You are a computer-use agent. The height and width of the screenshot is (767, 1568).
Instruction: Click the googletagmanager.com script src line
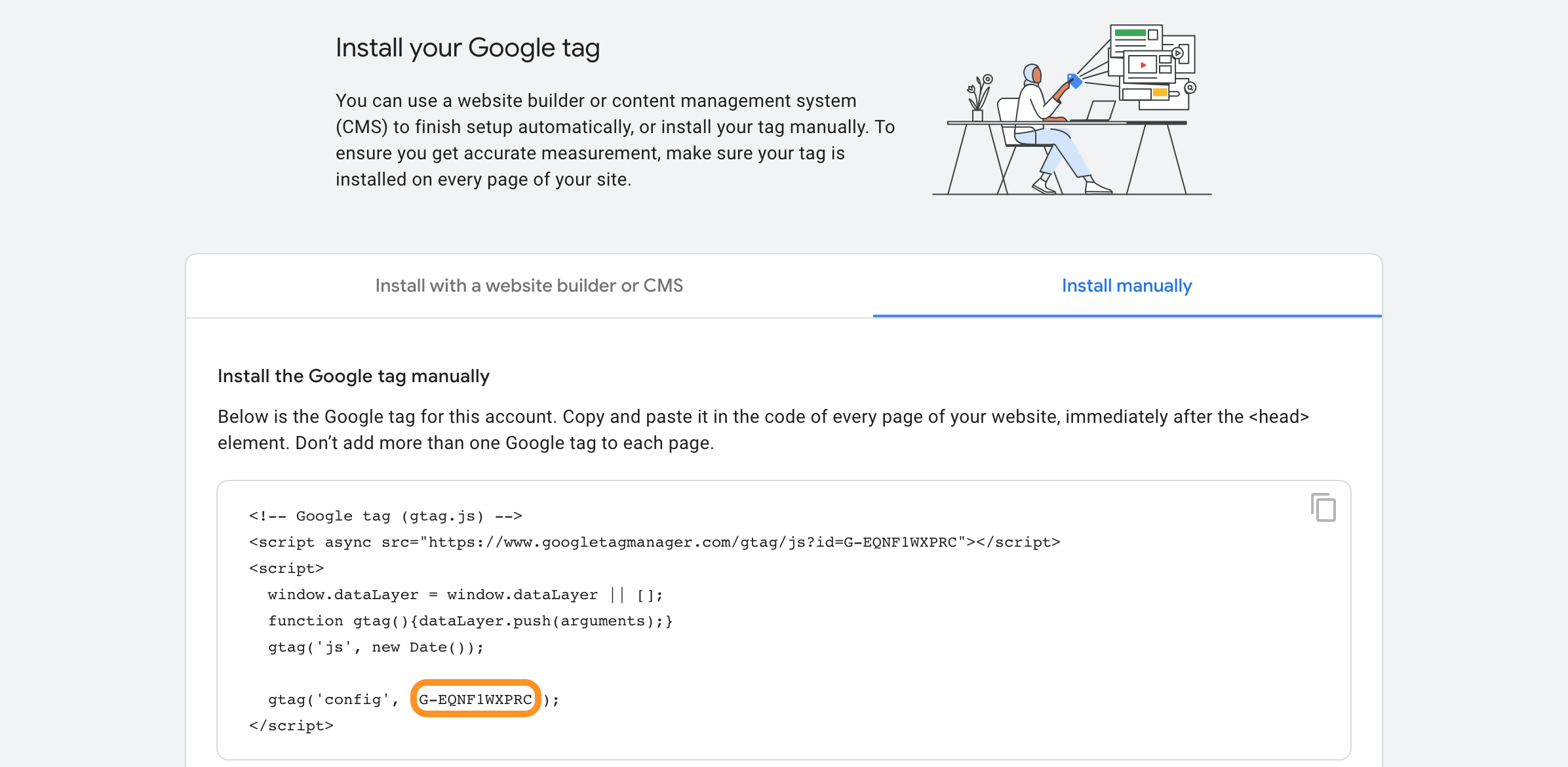coord(654,542)
